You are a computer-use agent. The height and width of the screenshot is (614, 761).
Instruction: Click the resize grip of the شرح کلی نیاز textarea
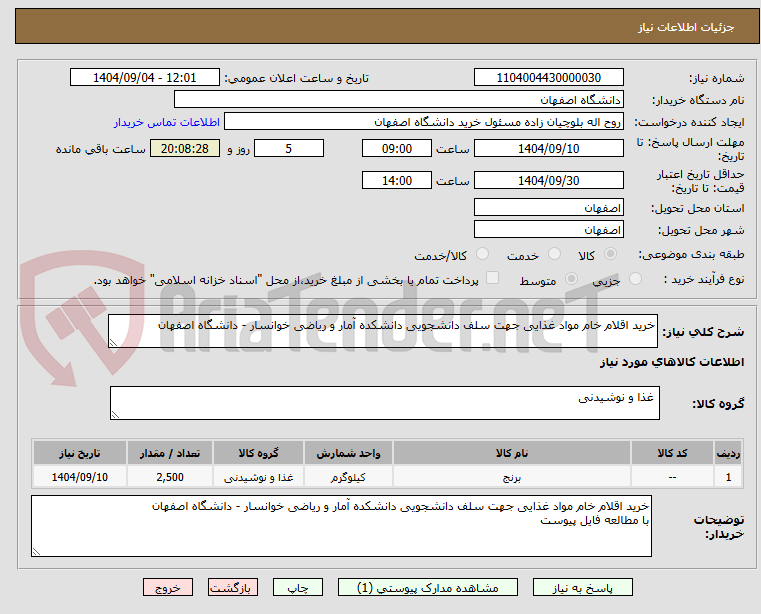pyautogui.click(x=113, y=343)
